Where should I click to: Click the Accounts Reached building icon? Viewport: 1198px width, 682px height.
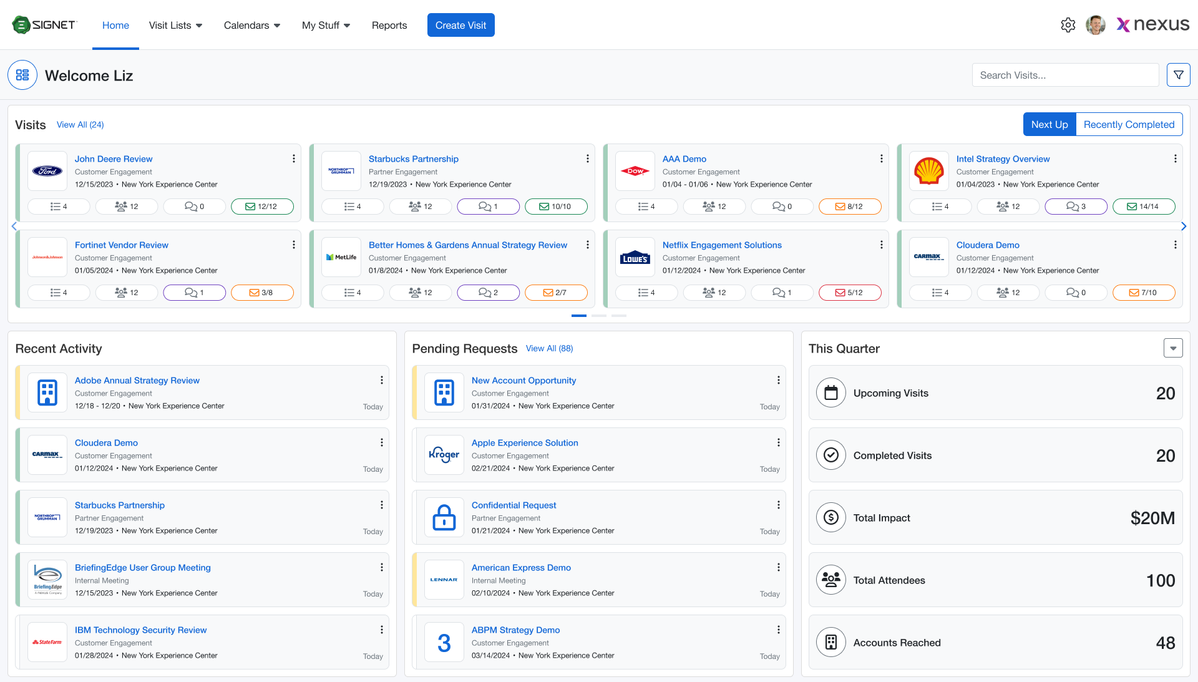[831, 642]
